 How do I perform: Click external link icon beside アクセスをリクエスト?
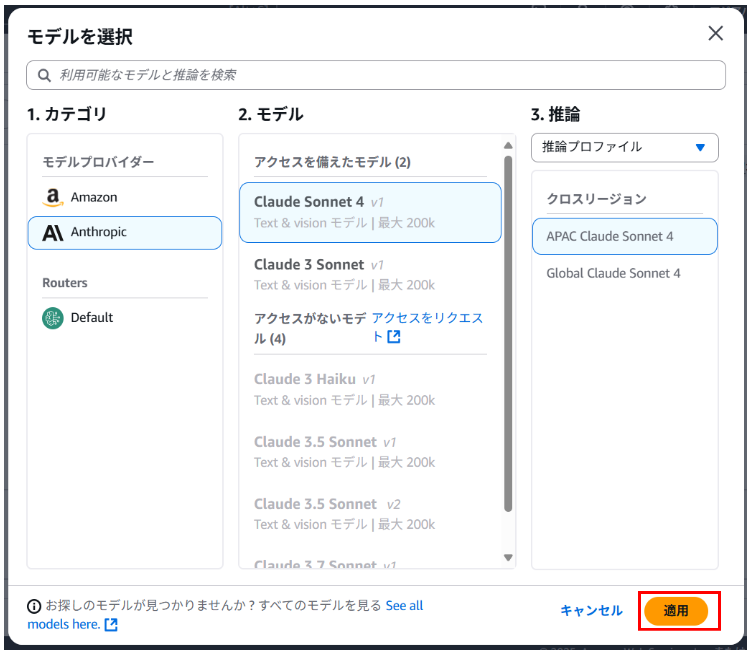[x=394, y=337]
